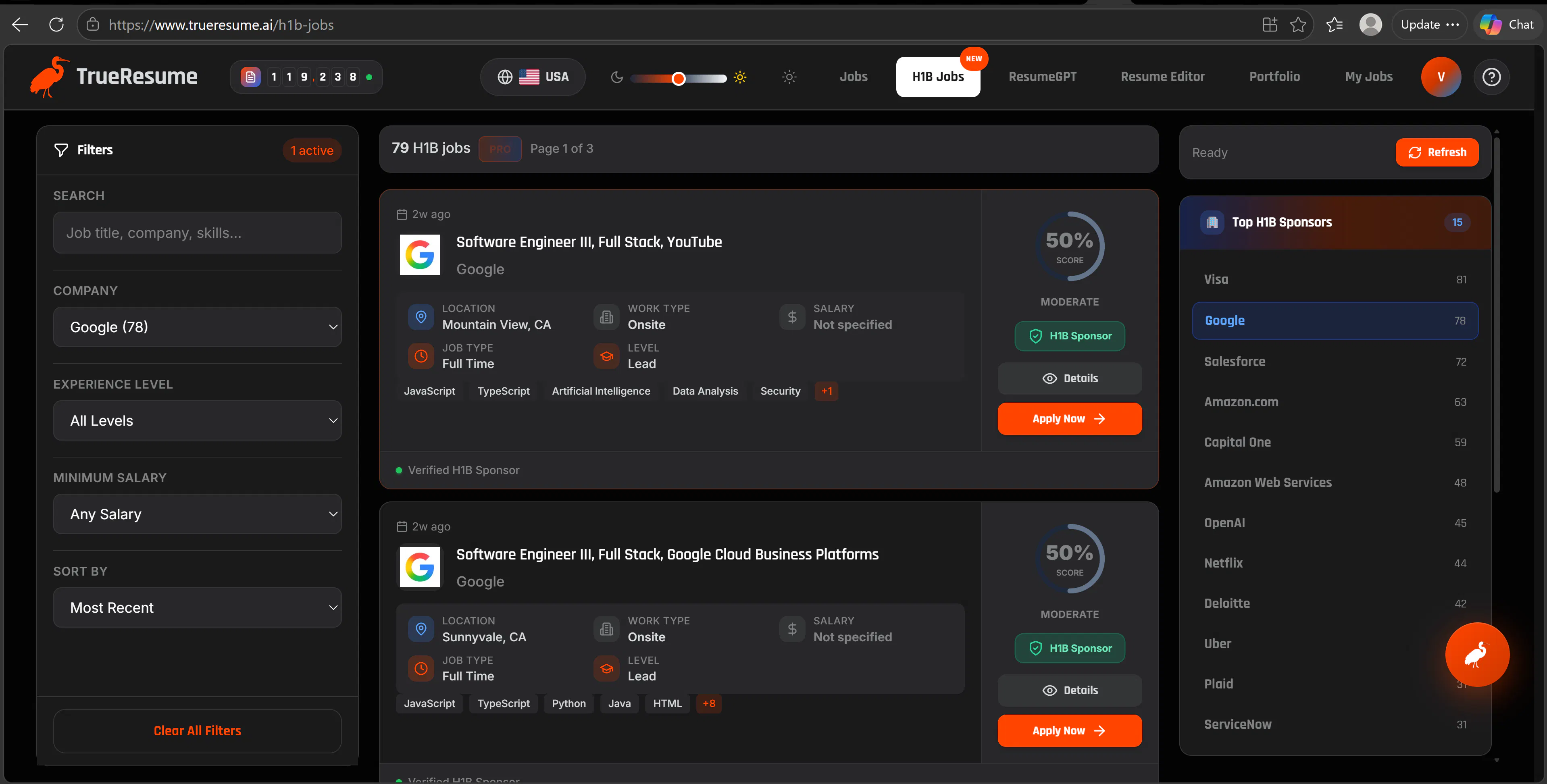Expand the Company dropdown showing Google (78)

click(x=198, y=327)
